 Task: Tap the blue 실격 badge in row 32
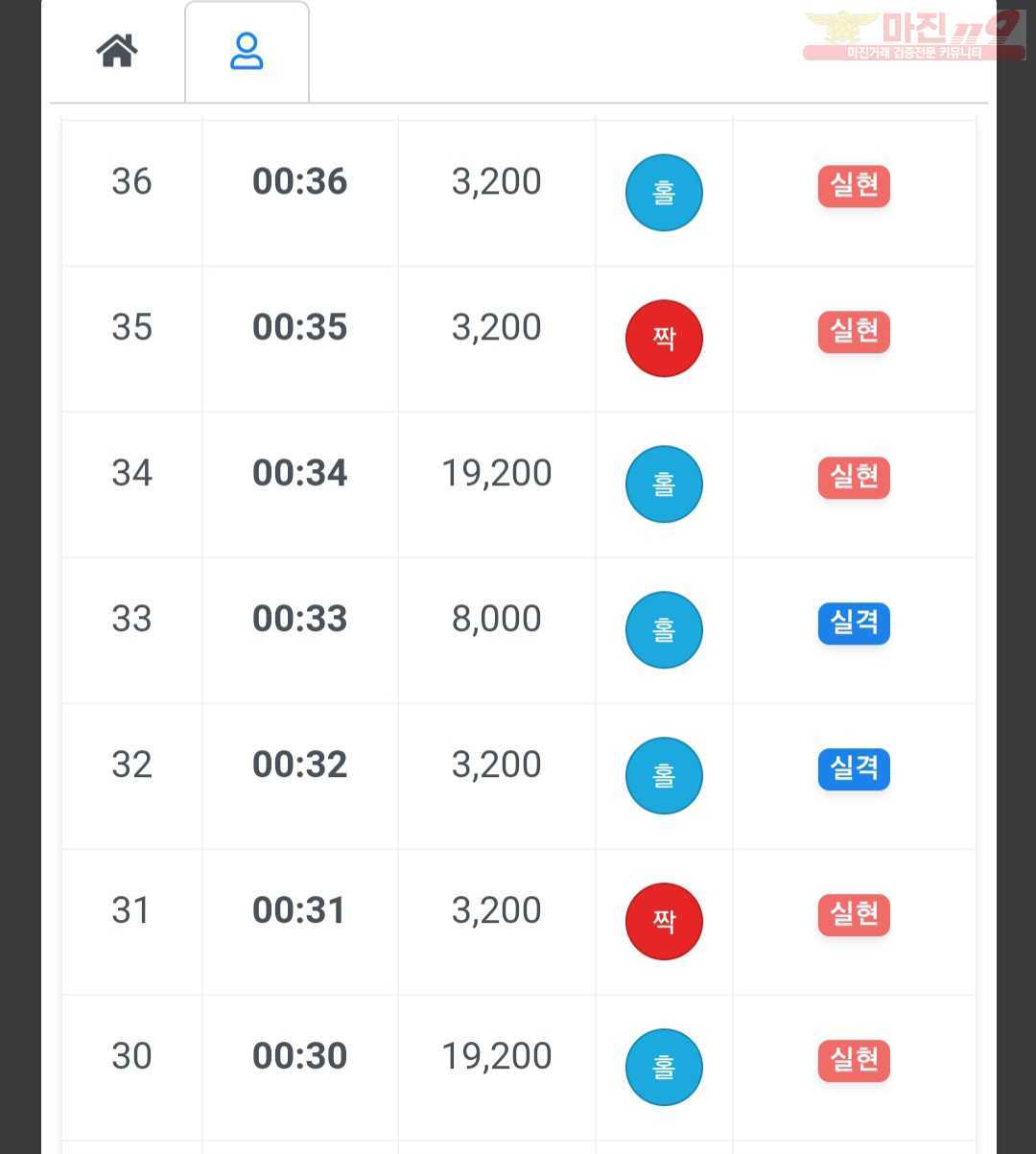click(x=854, y=768)
